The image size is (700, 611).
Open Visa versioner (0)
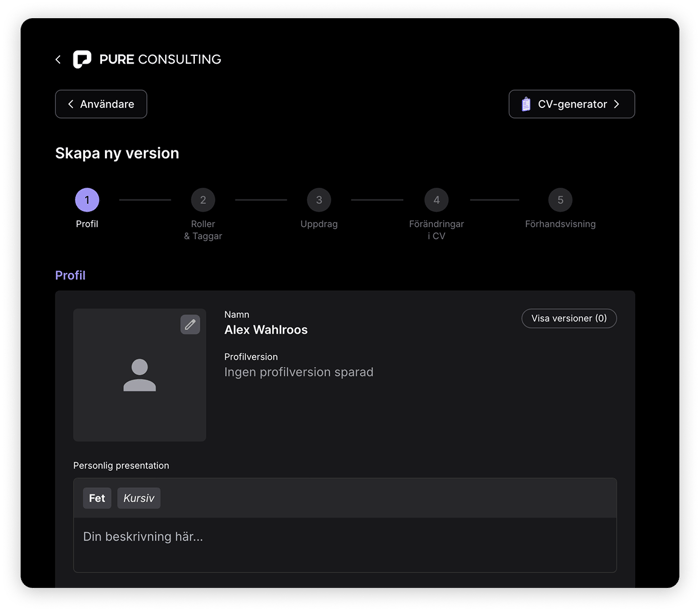click(x=569, y=319)
